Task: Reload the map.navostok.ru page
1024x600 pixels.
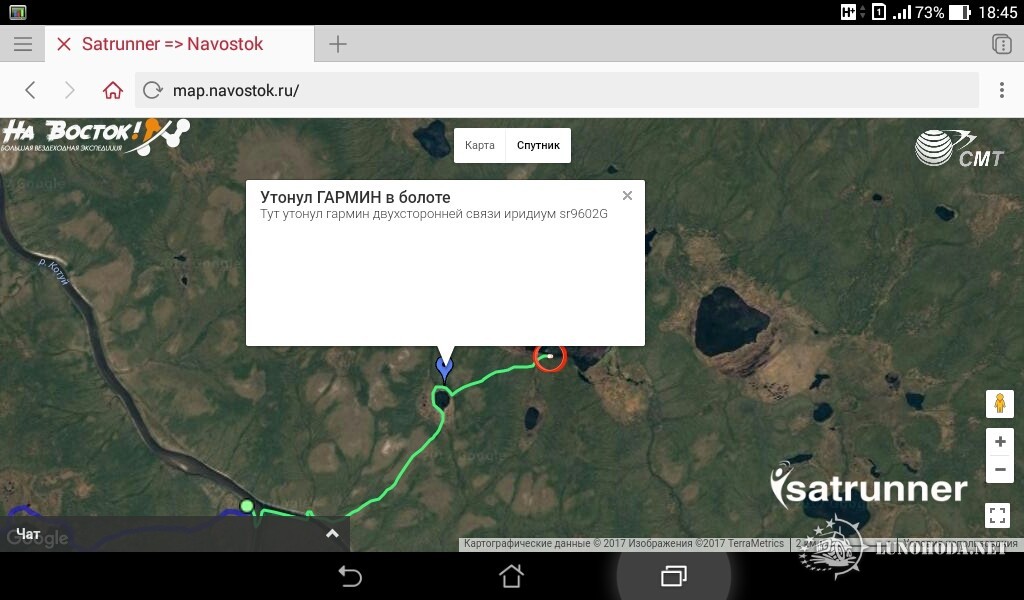Action: 152,90
